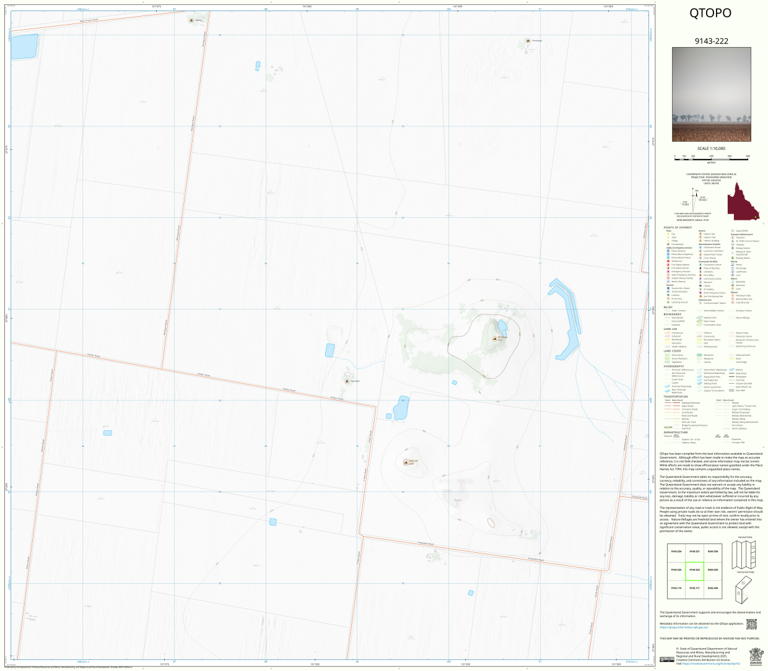Click the mountain marker beside the Pamela Road bend

(406, 462)
